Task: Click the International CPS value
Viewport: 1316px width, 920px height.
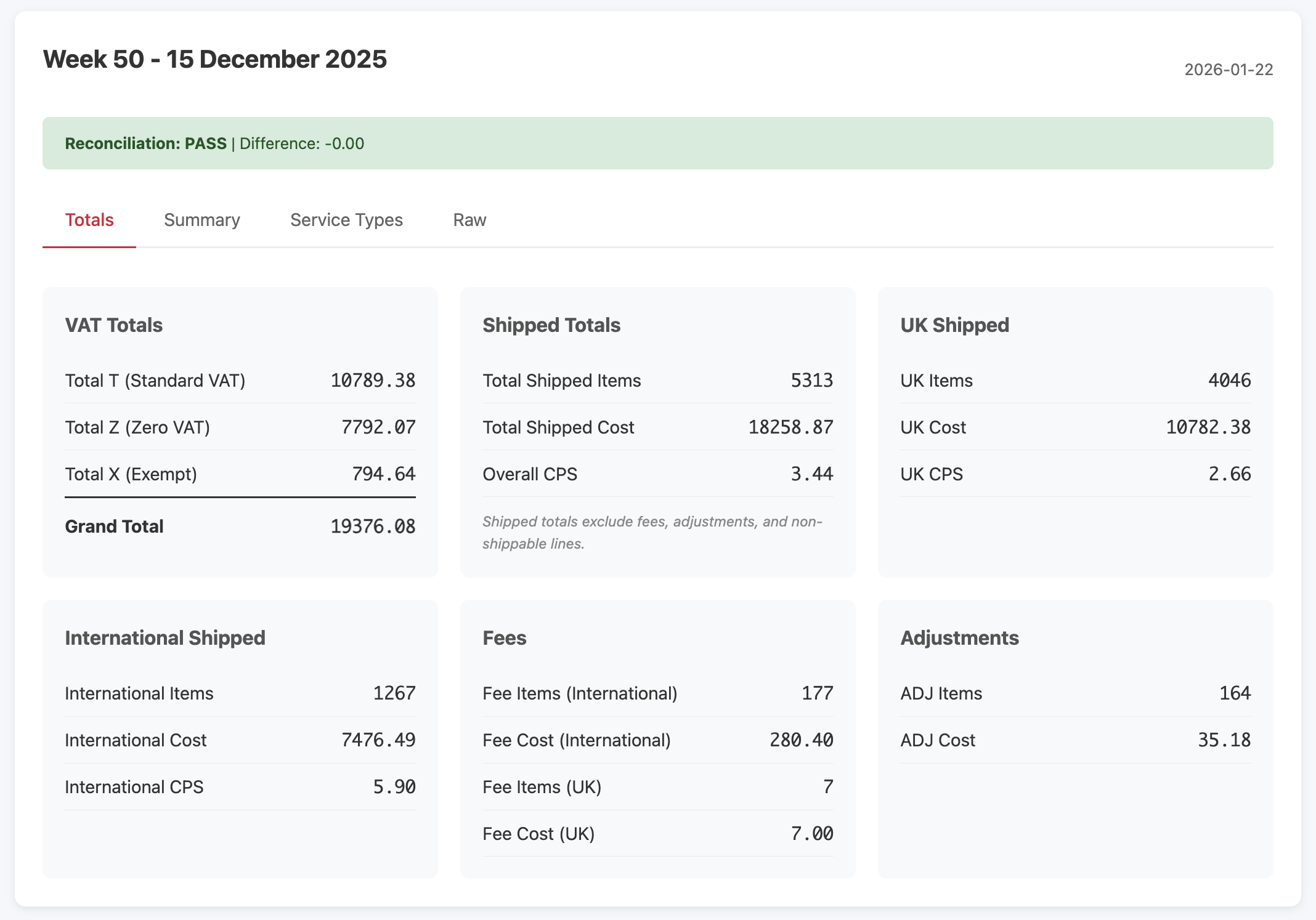Action: (x=394, y=787)
